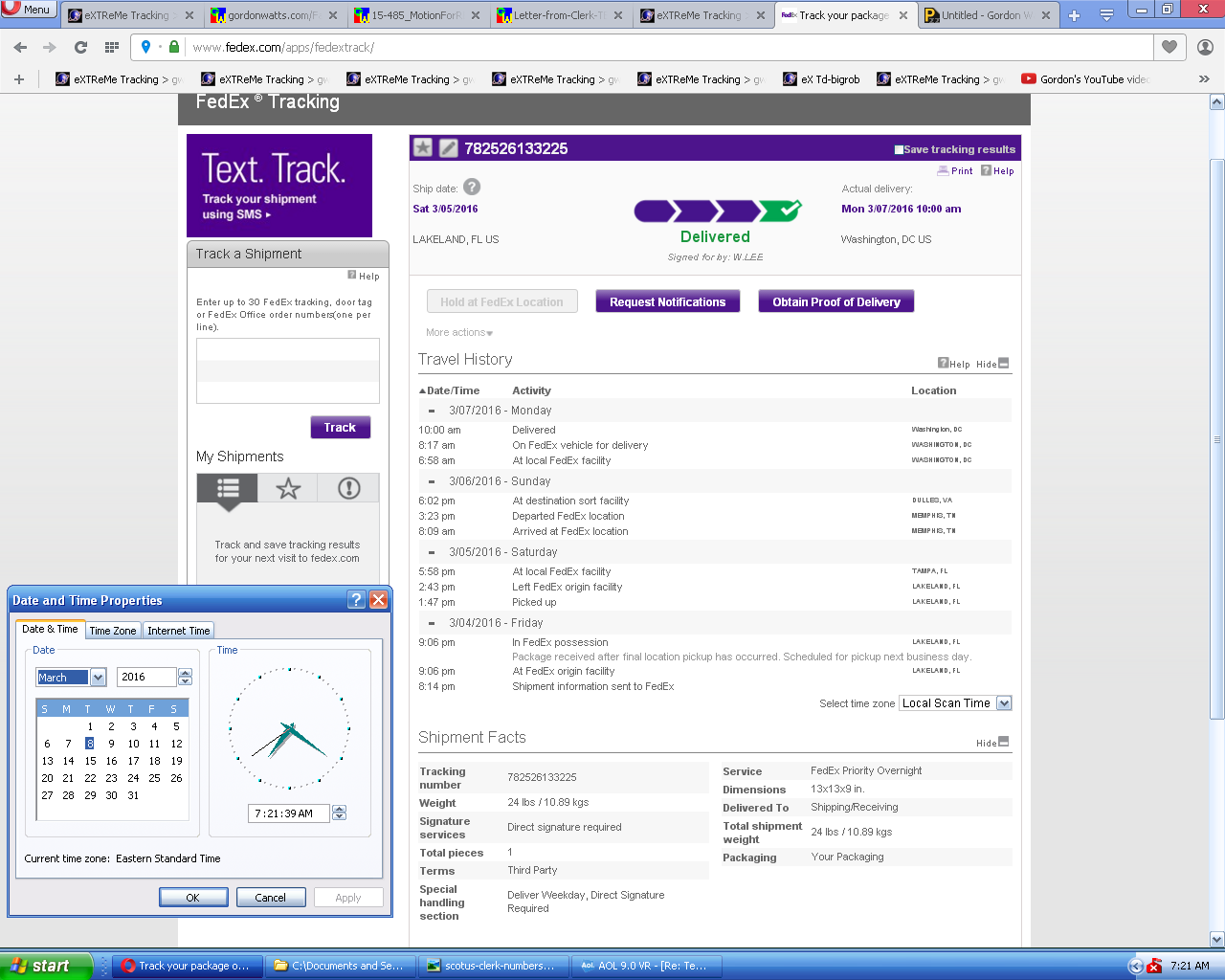The height and width of the screenshot is (980, 1225).
Task: Open C:\Documents and Se... taskbar folder
Action: pos(341,966)
